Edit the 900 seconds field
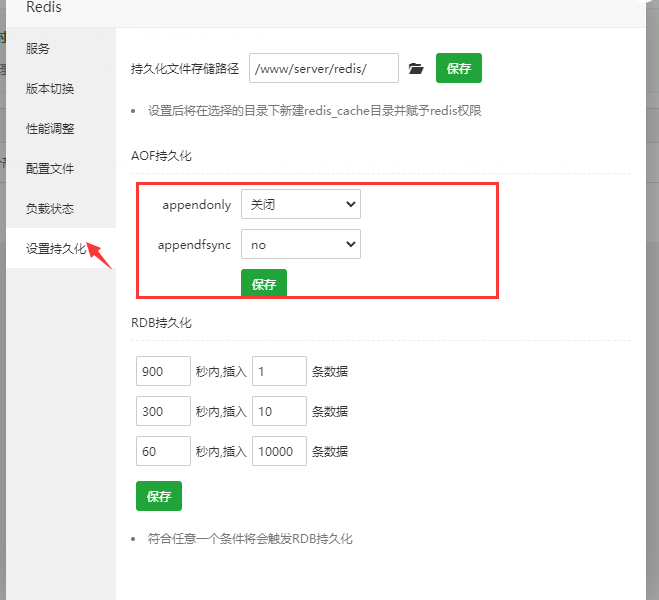The image size is (659, 600). 163,371
